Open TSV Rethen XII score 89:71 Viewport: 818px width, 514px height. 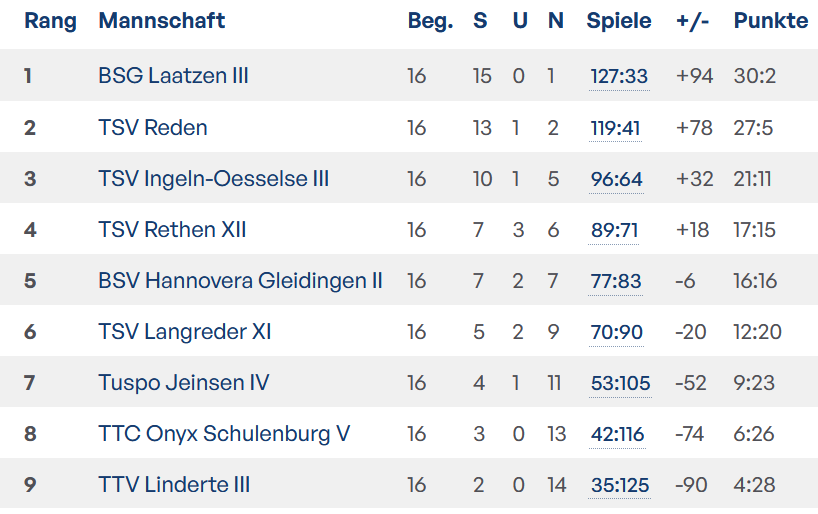click(614, 230)
